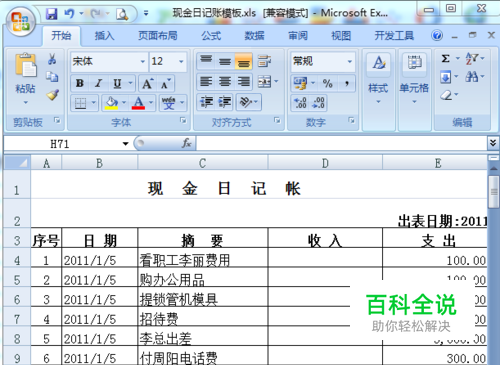
Task: Toggle italic formatting
Action: click(98, 83)
